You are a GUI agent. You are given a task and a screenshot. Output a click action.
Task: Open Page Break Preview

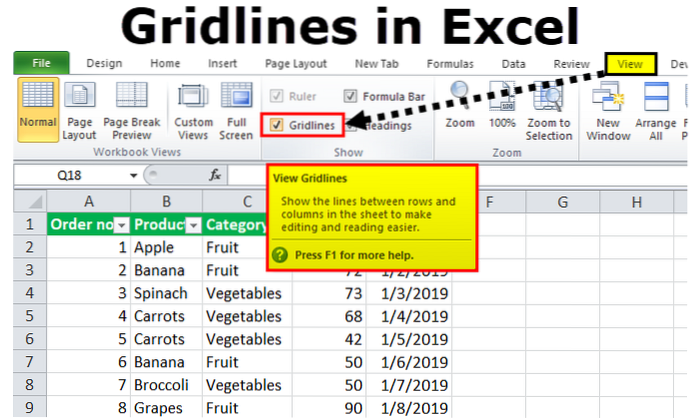[132, 110]
